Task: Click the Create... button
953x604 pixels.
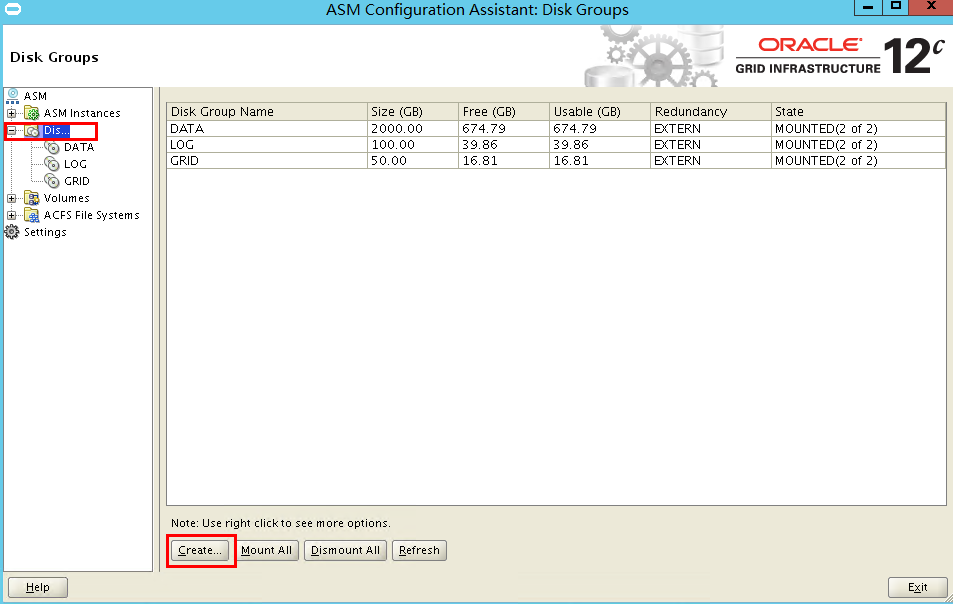Action: tap(200, 551)
